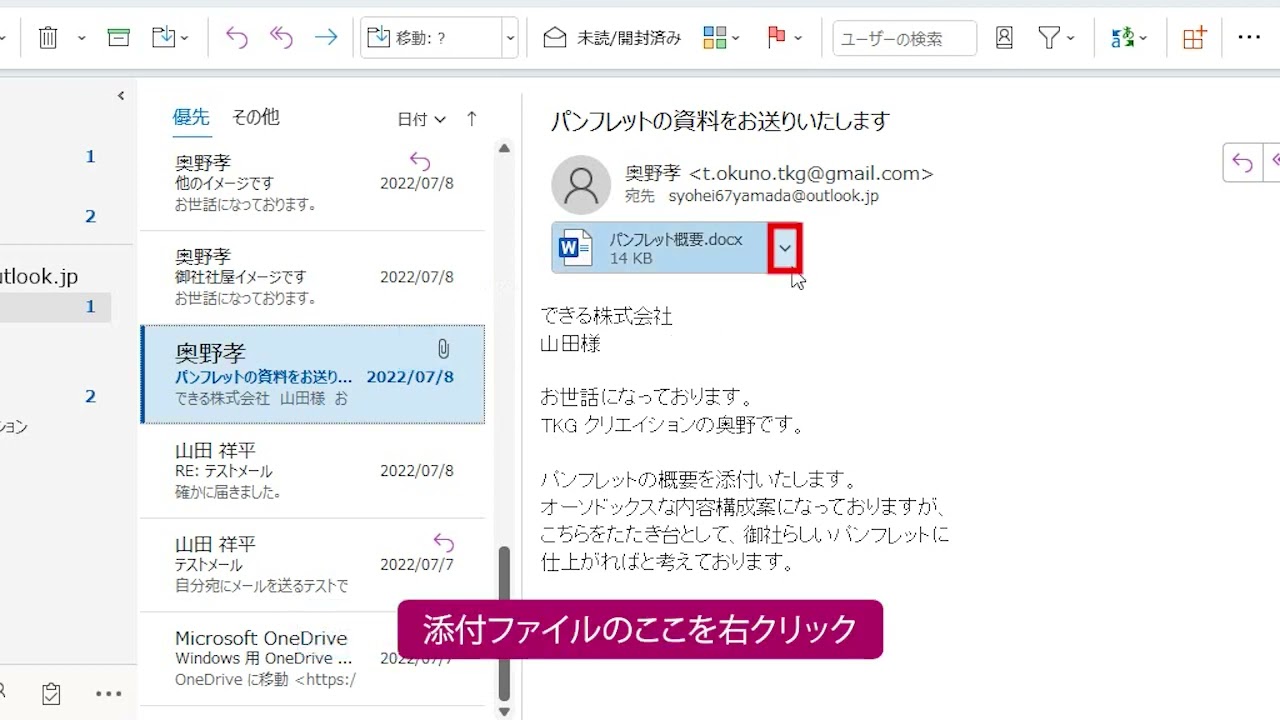1280x720 pixels.
Task: Open the flag dropdown arrow
Action: [798, 38]
